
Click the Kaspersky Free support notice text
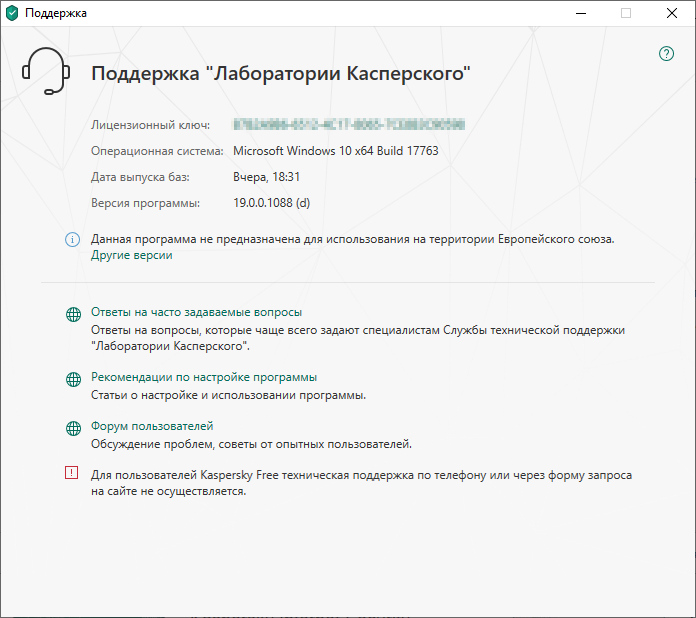coord(361,483)
